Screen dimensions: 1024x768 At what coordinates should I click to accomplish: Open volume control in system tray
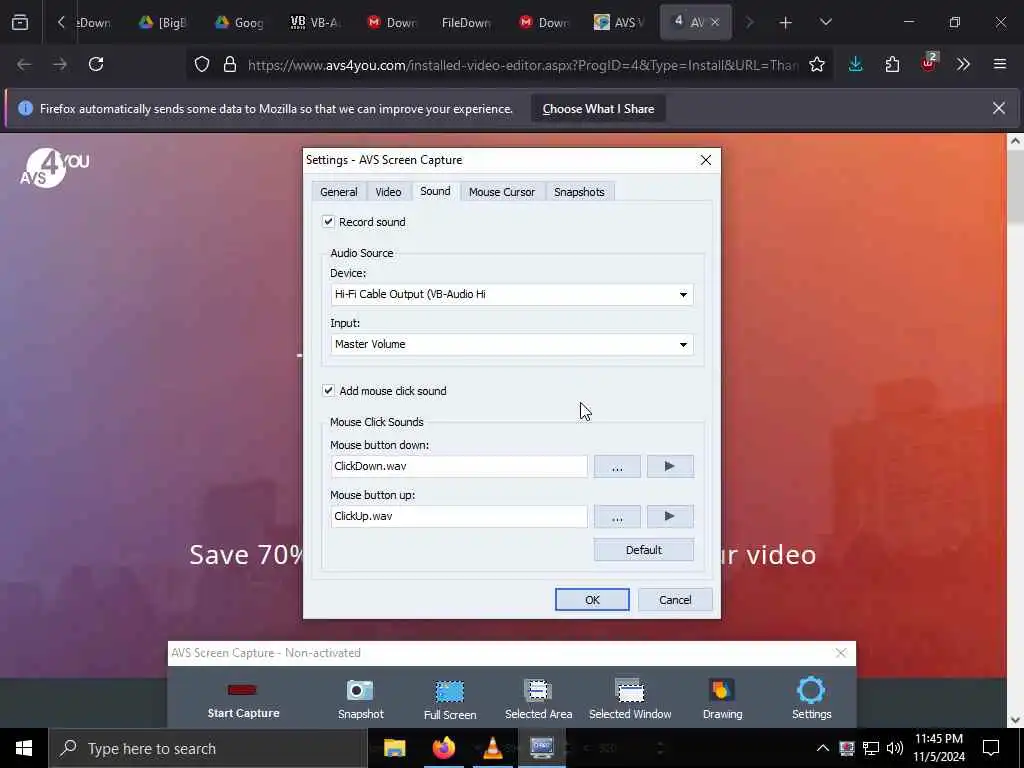(x=895, y=748)
